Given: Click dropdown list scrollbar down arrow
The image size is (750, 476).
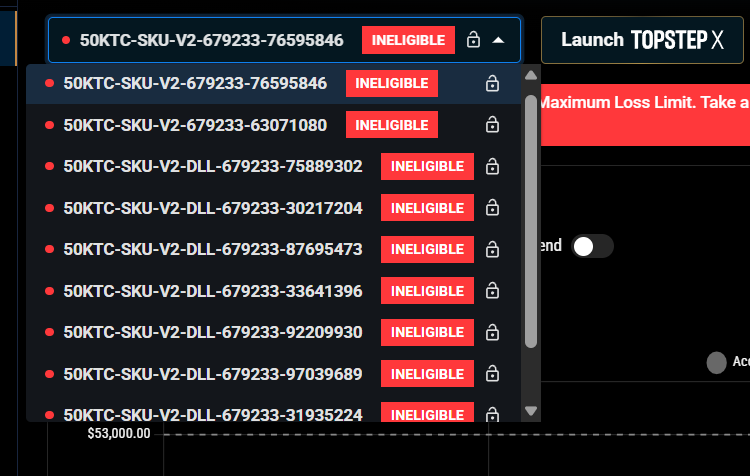Looking at the screenshot, I should pyautogui.click(x=531, y=411).
